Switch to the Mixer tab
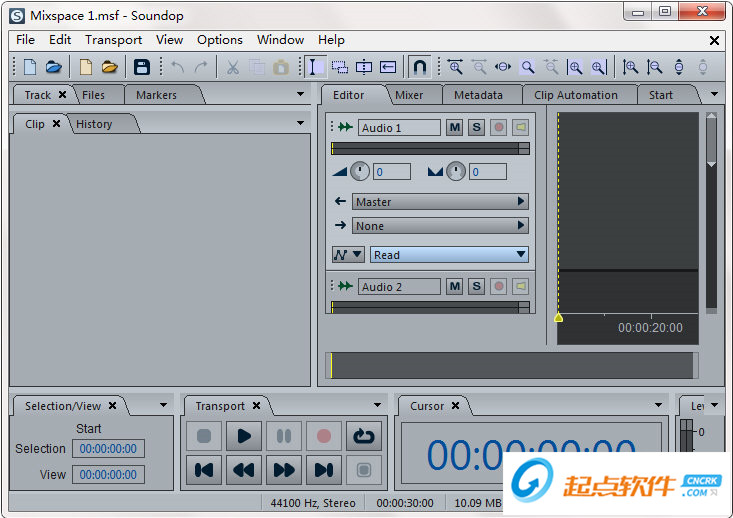 pyautogui.click(x=409, y=95)
